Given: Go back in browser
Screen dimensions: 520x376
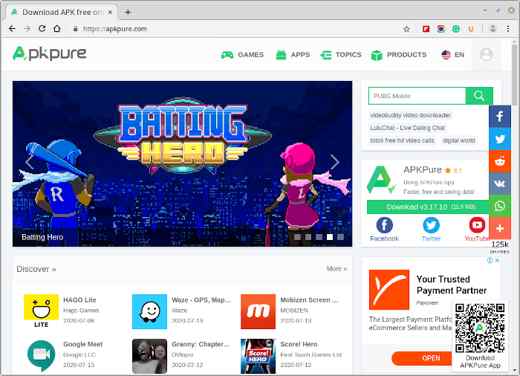Looking at the screenshot, I should (x=12, y=29).
